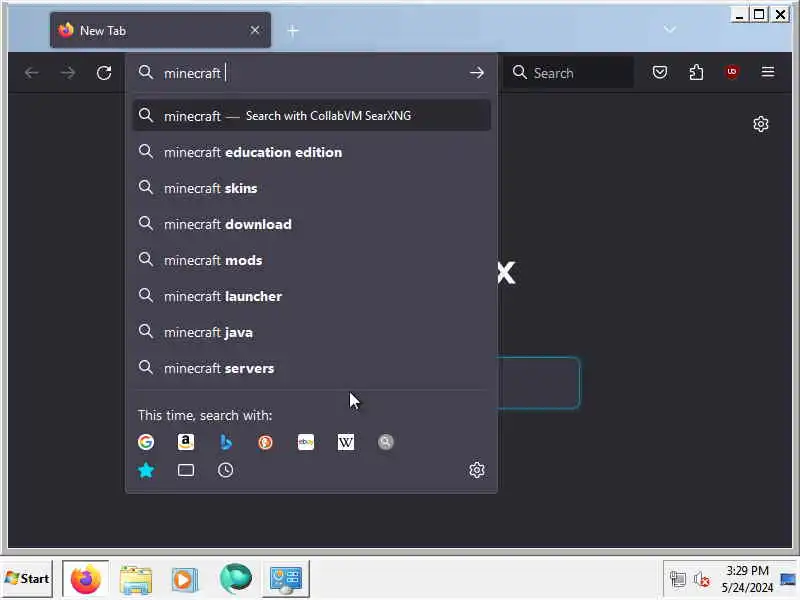800x600 pixels.
Task: Search open tabs using the tab icon
Action: pos(186,470)
